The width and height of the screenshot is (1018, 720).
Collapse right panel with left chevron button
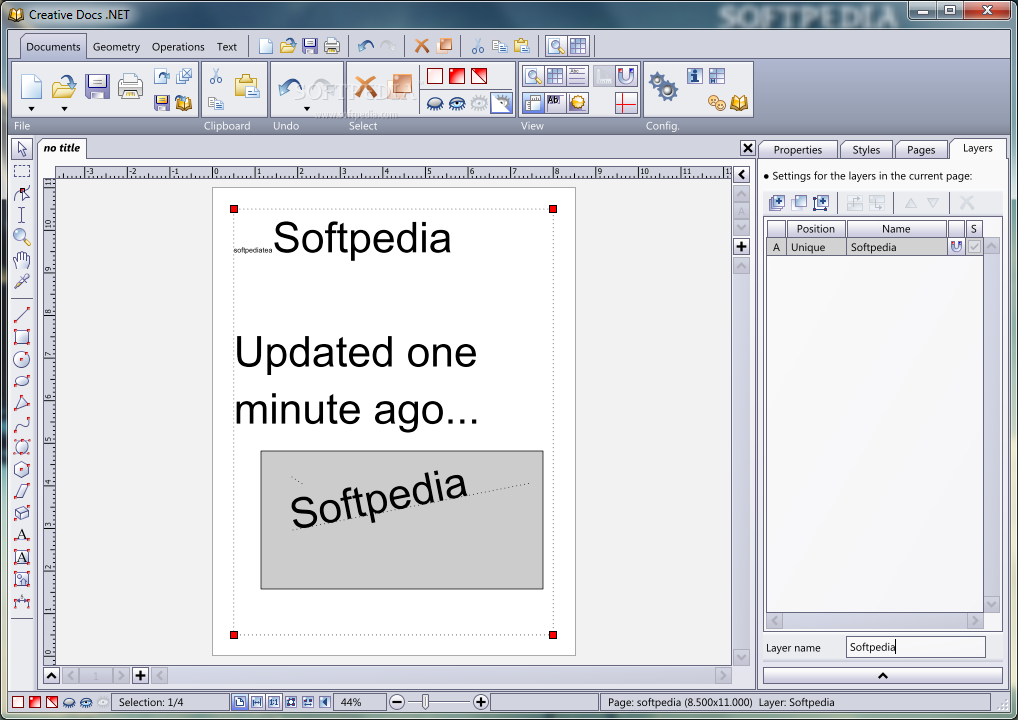coord(741,175)
